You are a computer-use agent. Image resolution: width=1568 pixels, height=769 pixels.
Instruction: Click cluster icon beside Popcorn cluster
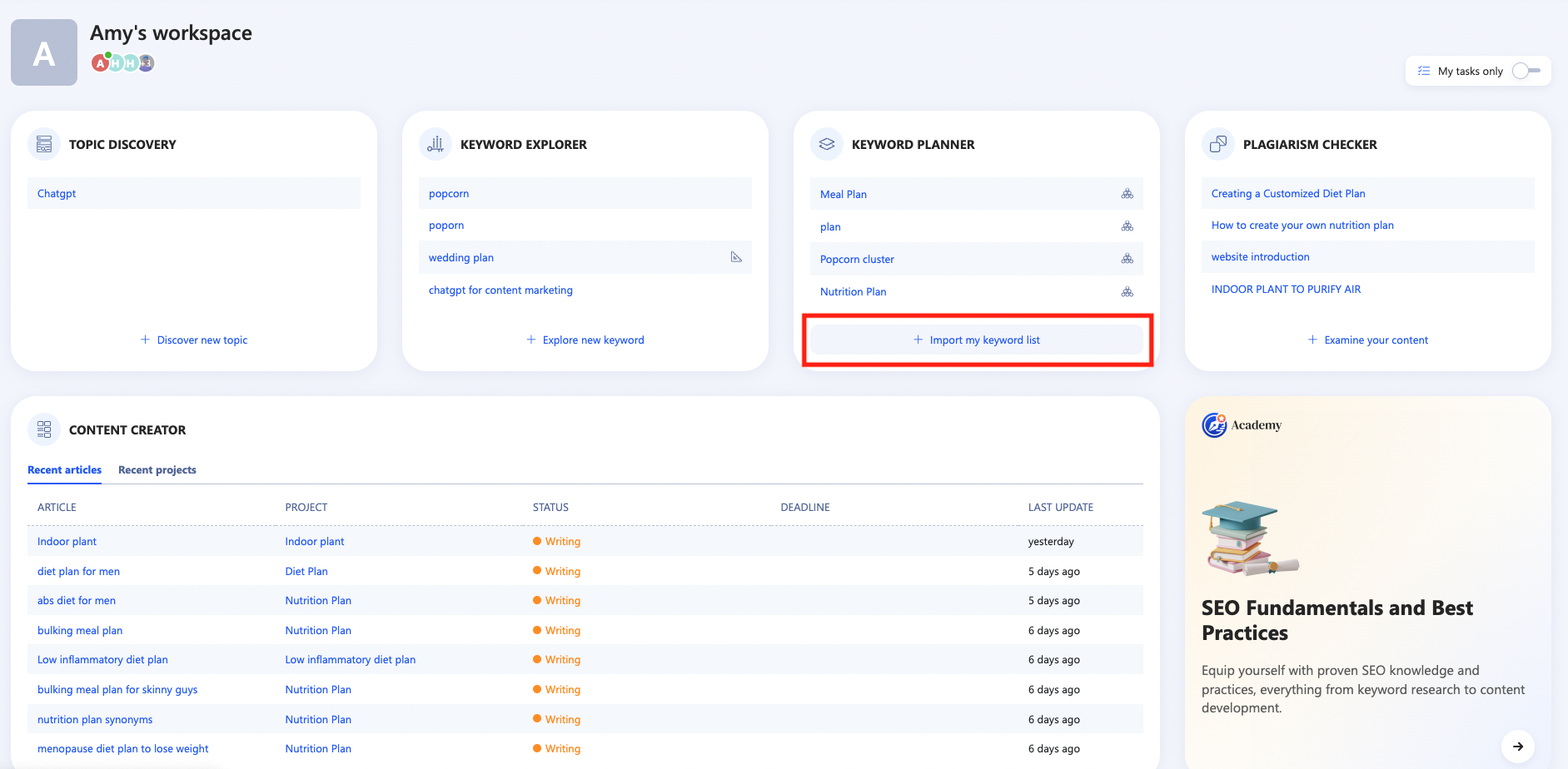(x=1127, y=259)
